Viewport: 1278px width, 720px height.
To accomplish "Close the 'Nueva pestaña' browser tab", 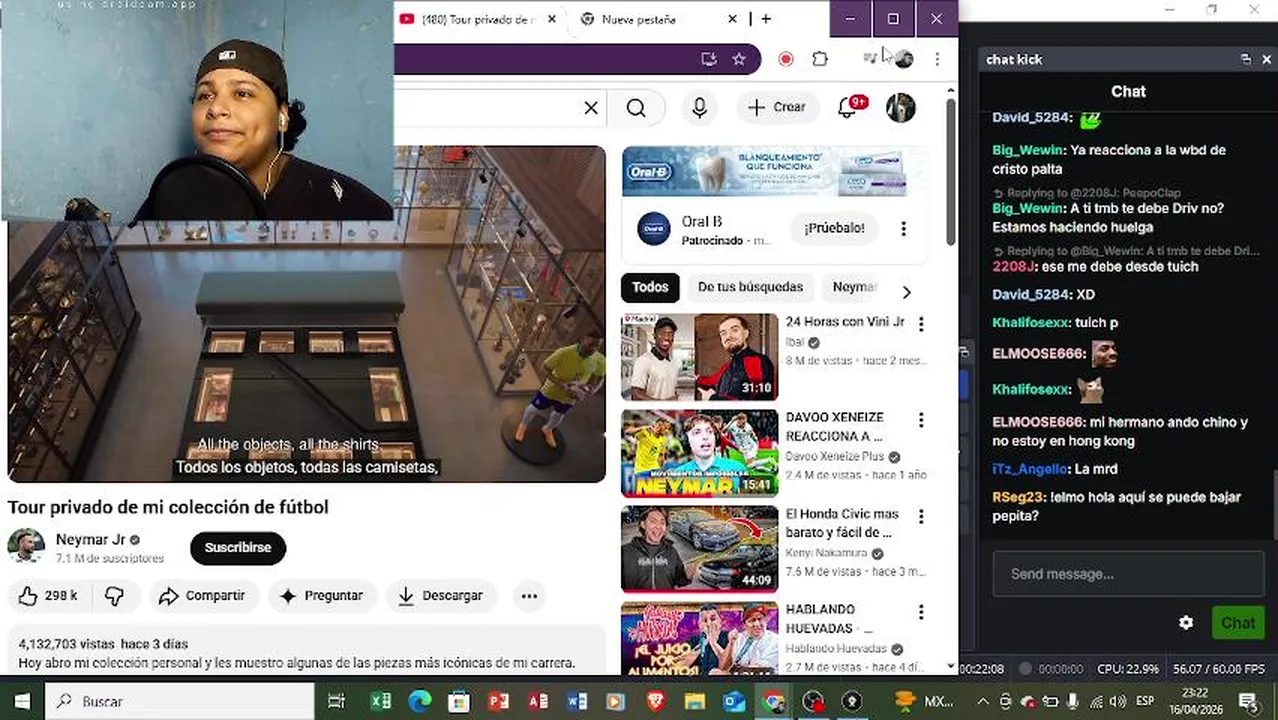I will [733, 19].
